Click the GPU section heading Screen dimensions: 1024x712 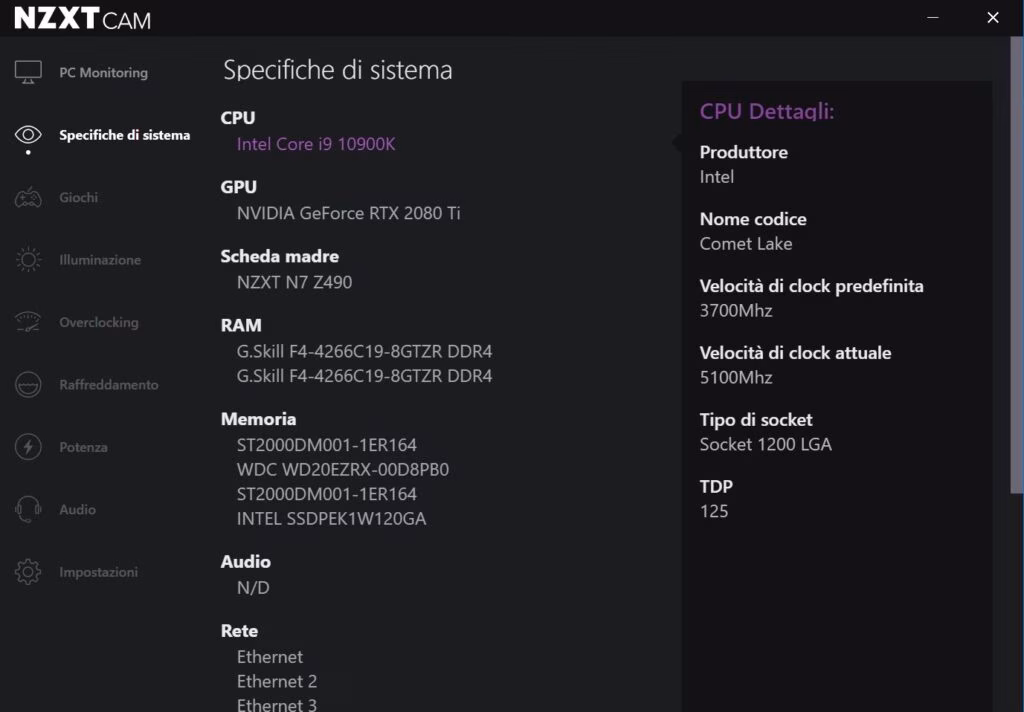tap(238, 187)
